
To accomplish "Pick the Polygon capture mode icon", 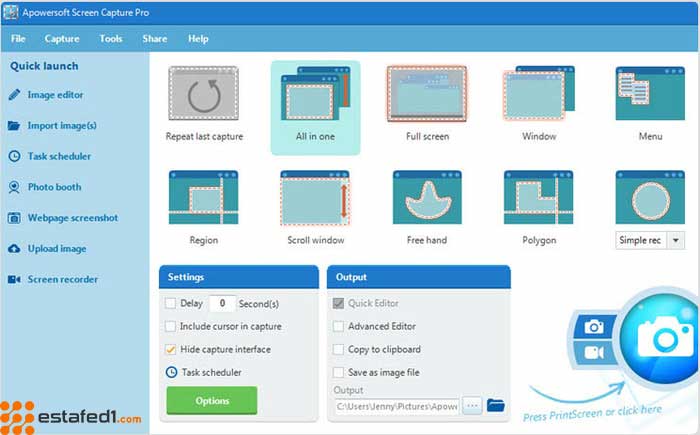I will pyautogui.click(x=538, y=198).
